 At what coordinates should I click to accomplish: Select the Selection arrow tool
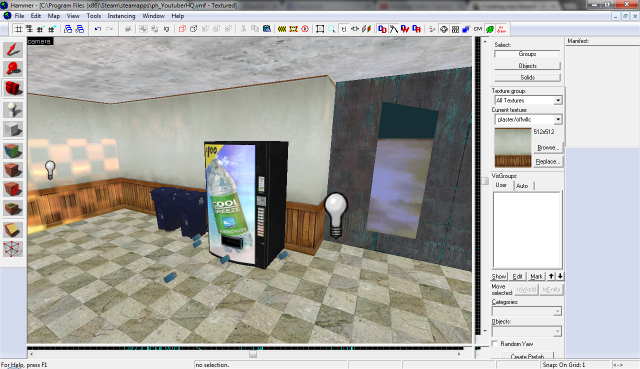pyautogui.click(x=13, y=50)
